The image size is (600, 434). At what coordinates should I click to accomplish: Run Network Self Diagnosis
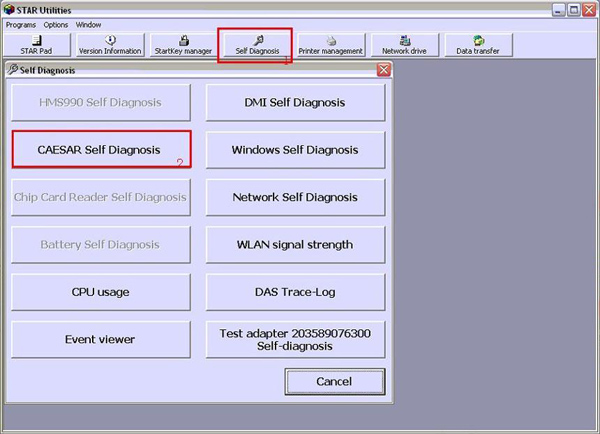pyautogui.click(x=295, y=197)
